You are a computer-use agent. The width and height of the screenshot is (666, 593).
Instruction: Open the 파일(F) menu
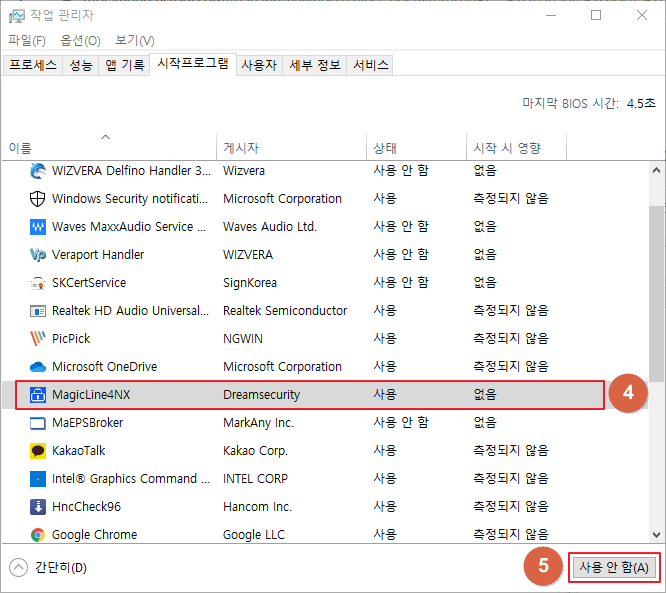point(27,41)
